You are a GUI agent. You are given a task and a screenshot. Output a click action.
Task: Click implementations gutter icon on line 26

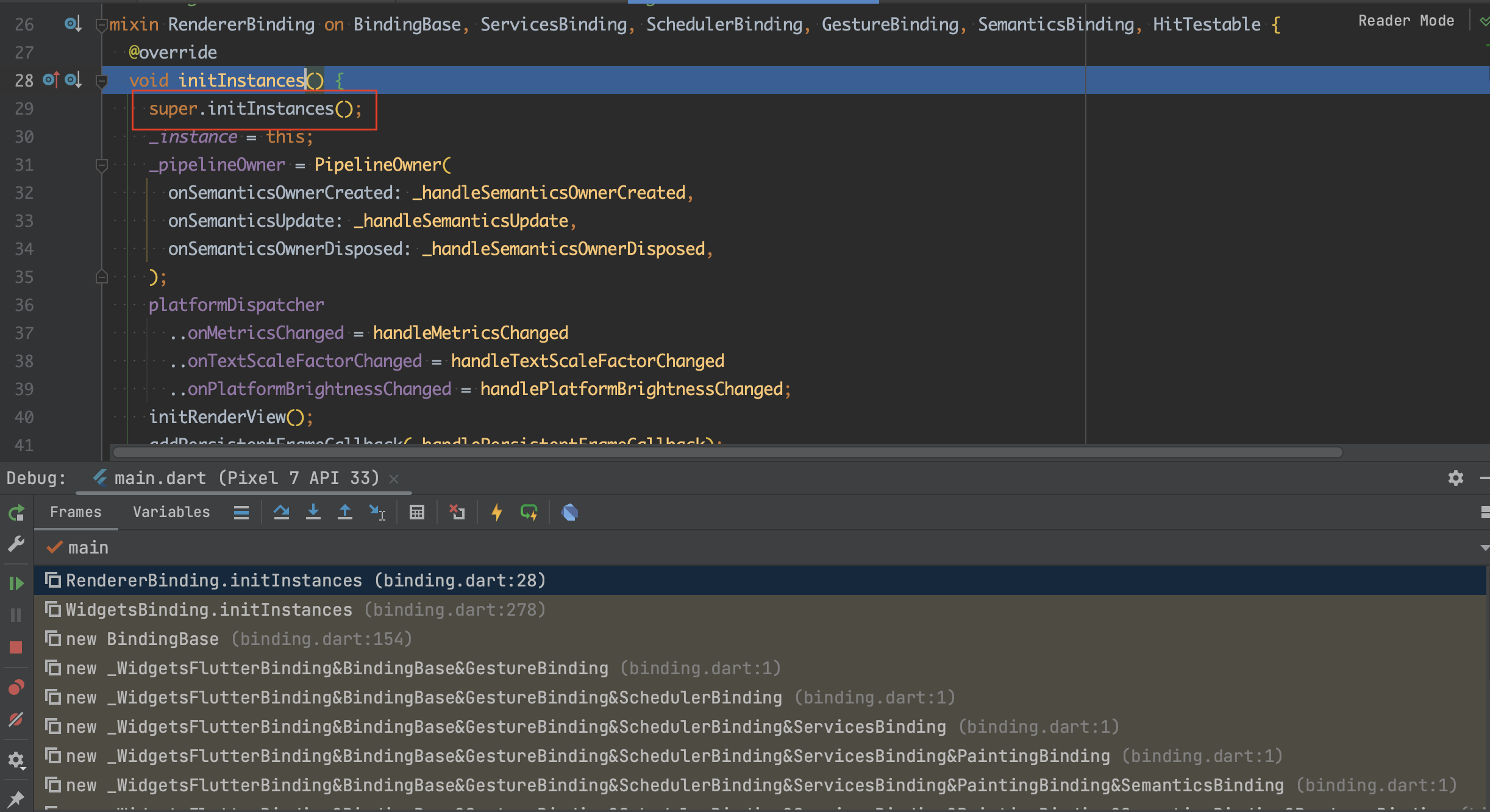point(73,24)
